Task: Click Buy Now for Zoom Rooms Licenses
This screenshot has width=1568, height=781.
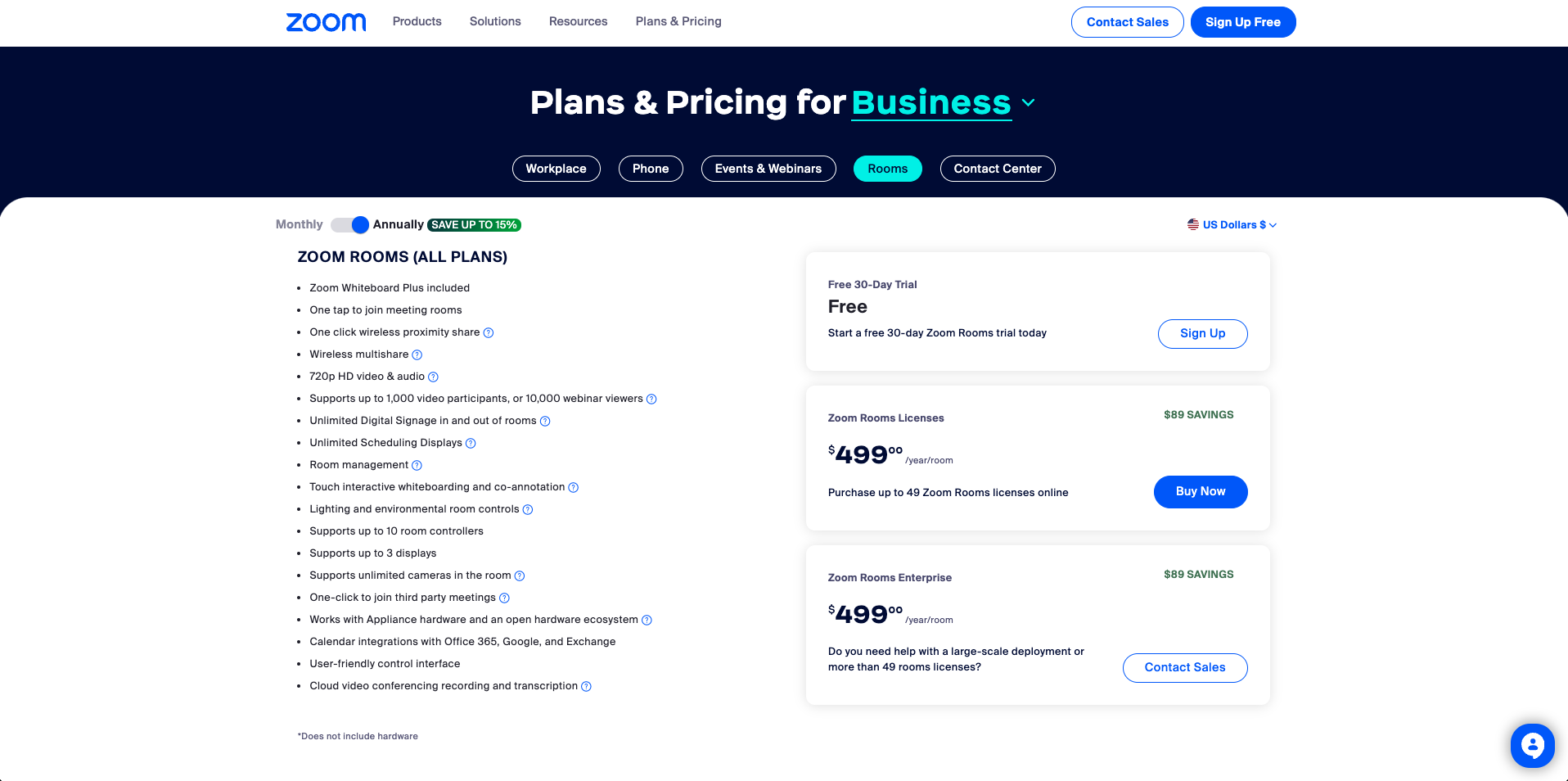Action: coord(1200,492)
